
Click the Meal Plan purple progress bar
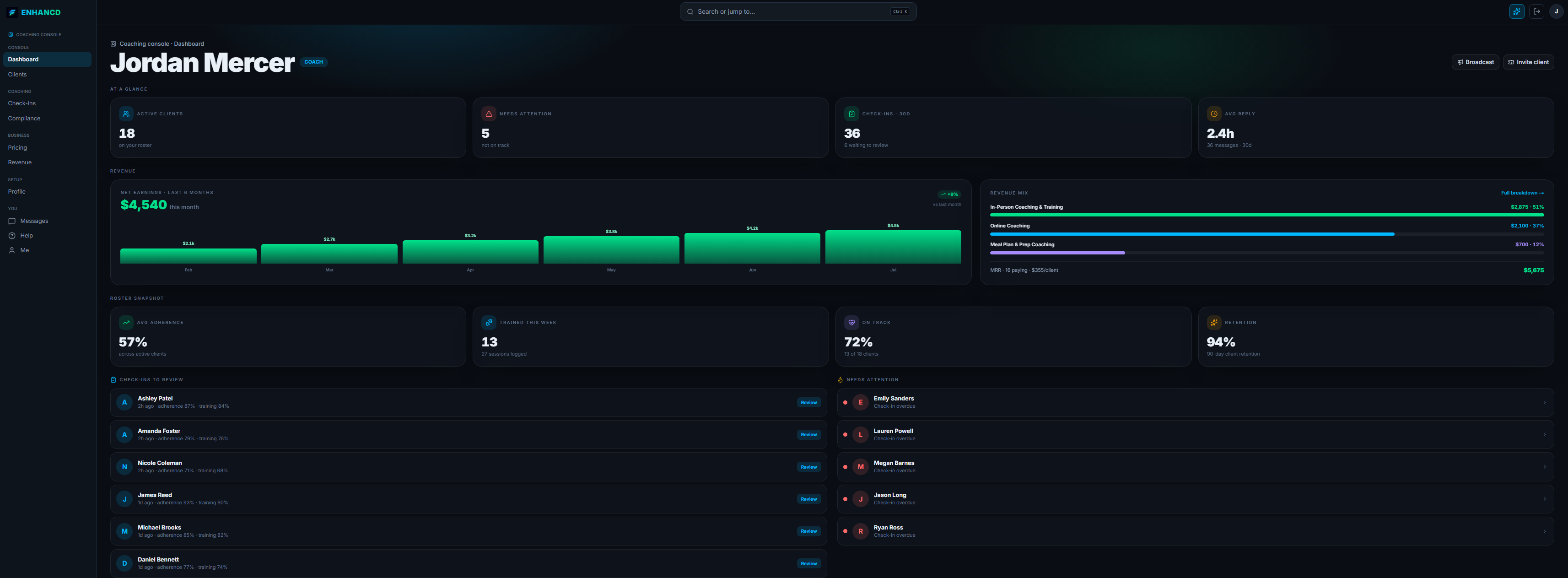click(1057, 253)
